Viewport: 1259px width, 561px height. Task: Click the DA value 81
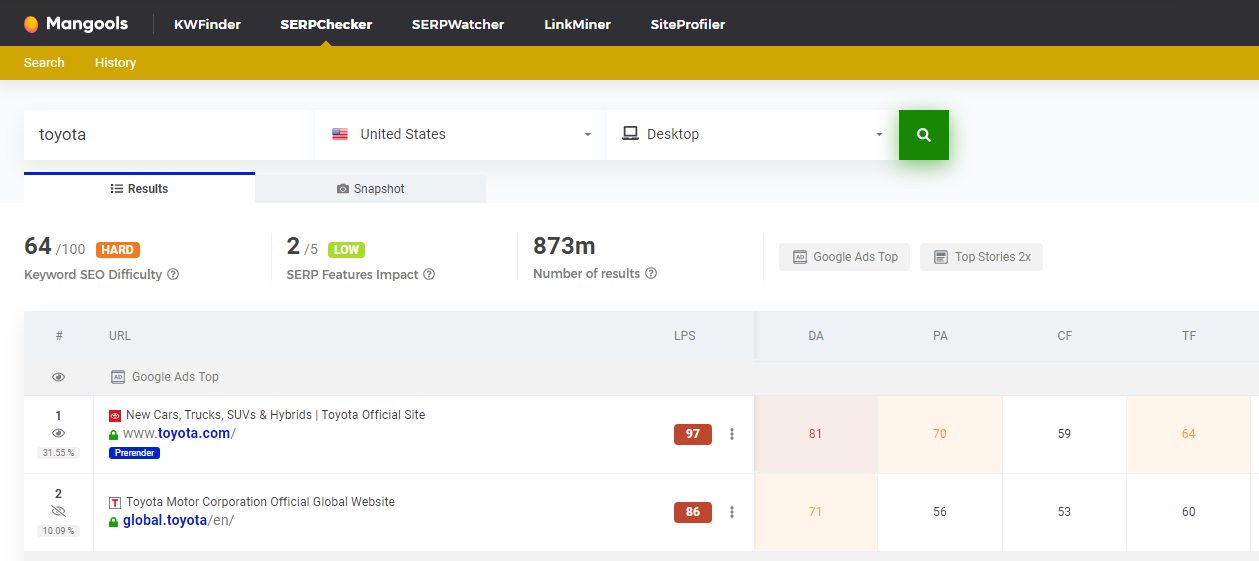tap(816, 434)
